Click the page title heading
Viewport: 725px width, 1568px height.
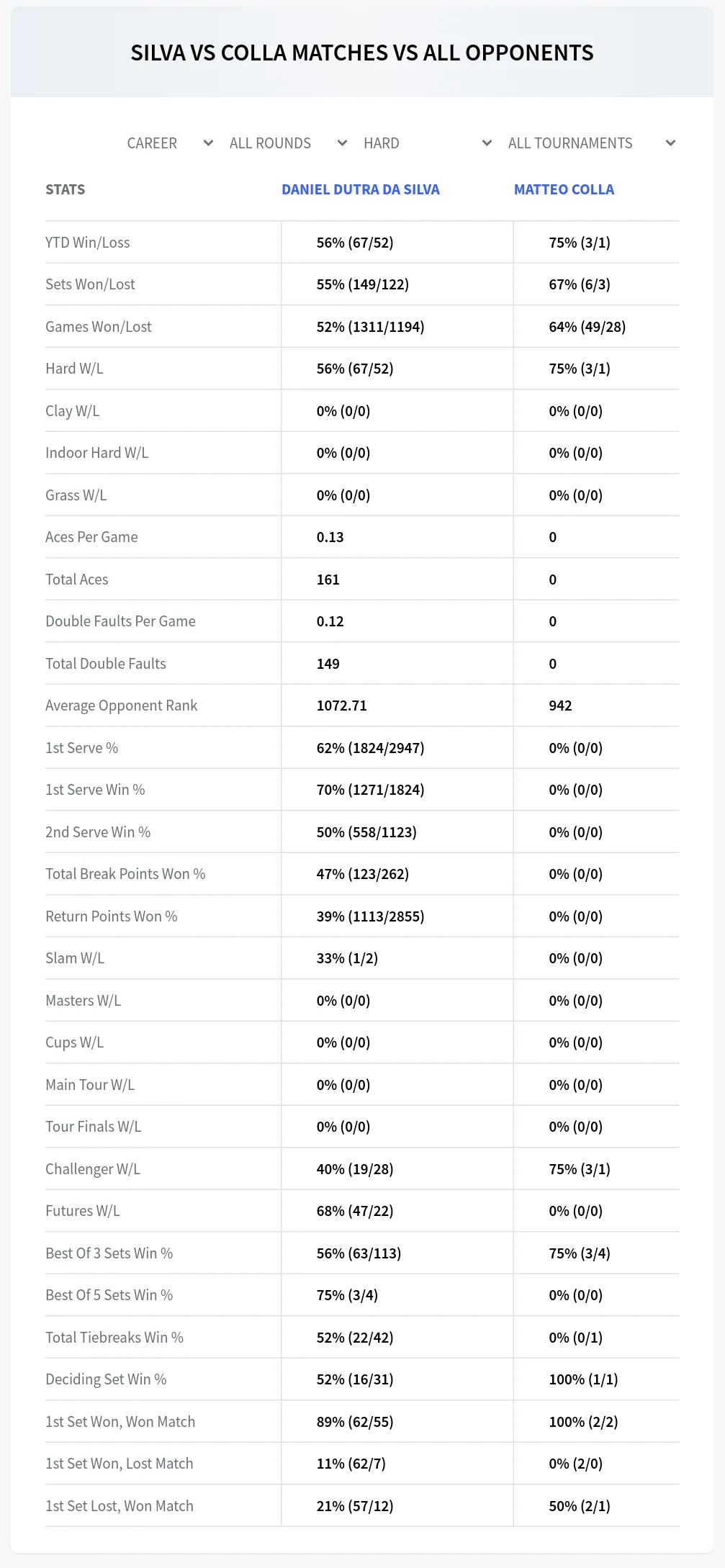[x=362, y=53]
